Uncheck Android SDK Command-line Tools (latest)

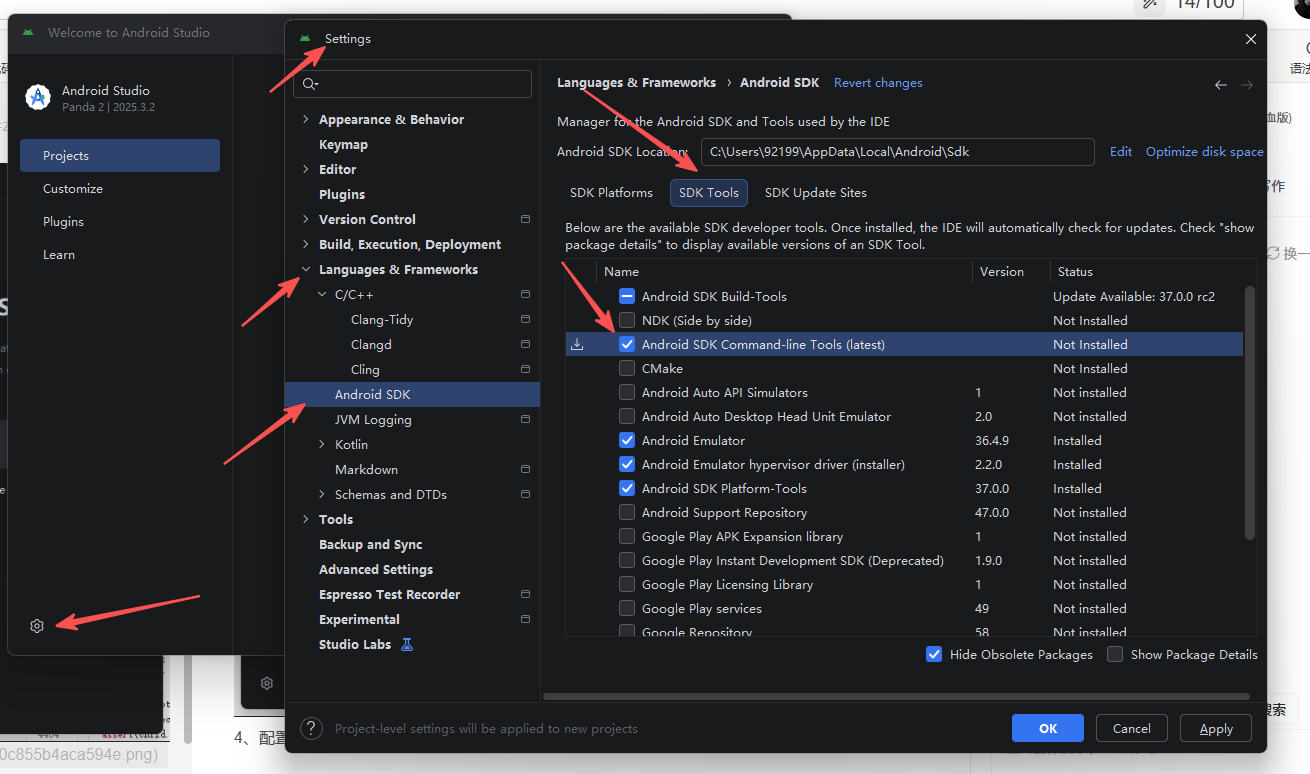pyautogui.click(x=627, y=345)
